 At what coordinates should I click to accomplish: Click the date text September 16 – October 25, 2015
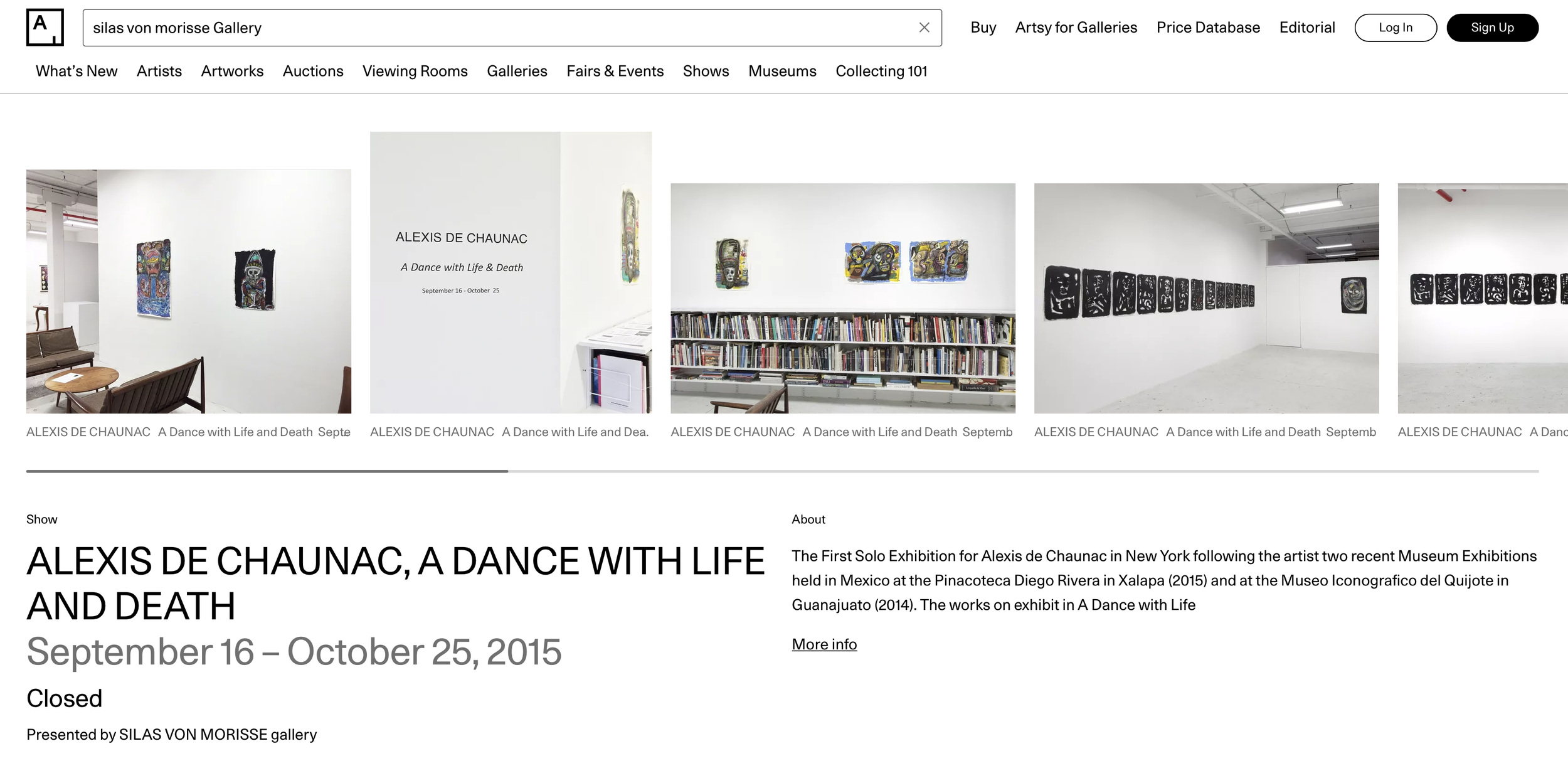(x=294, y=651)
